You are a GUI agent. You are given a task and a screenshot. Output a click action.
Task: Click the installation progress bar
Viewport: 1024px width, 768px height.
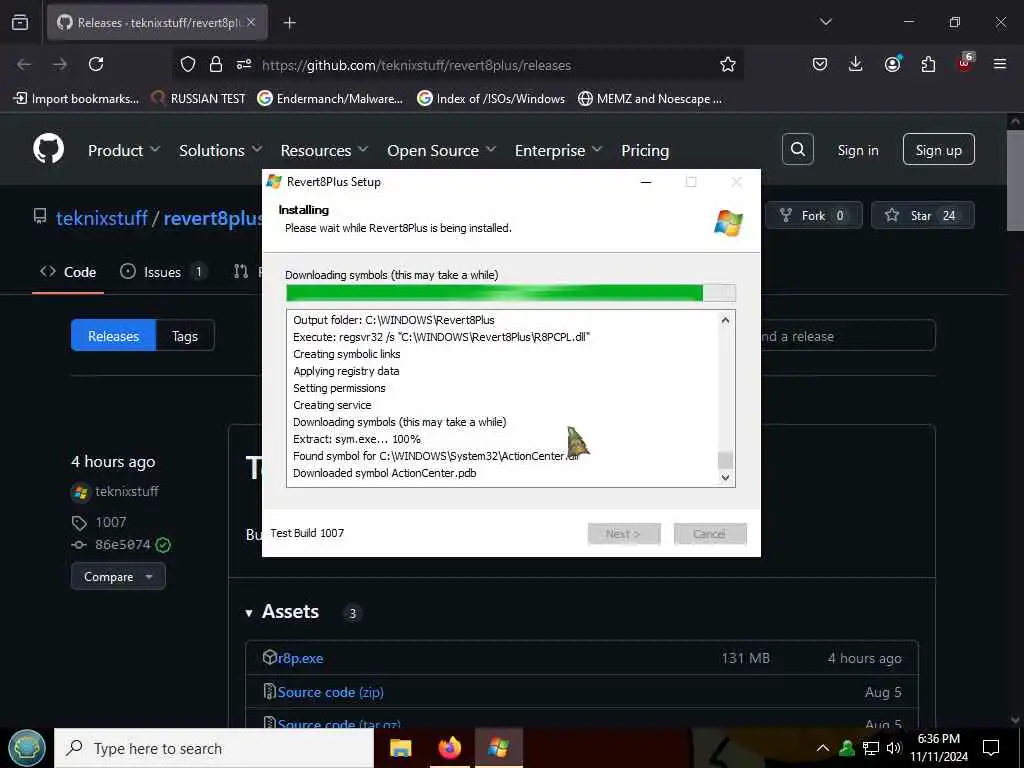tap(511, 293)
